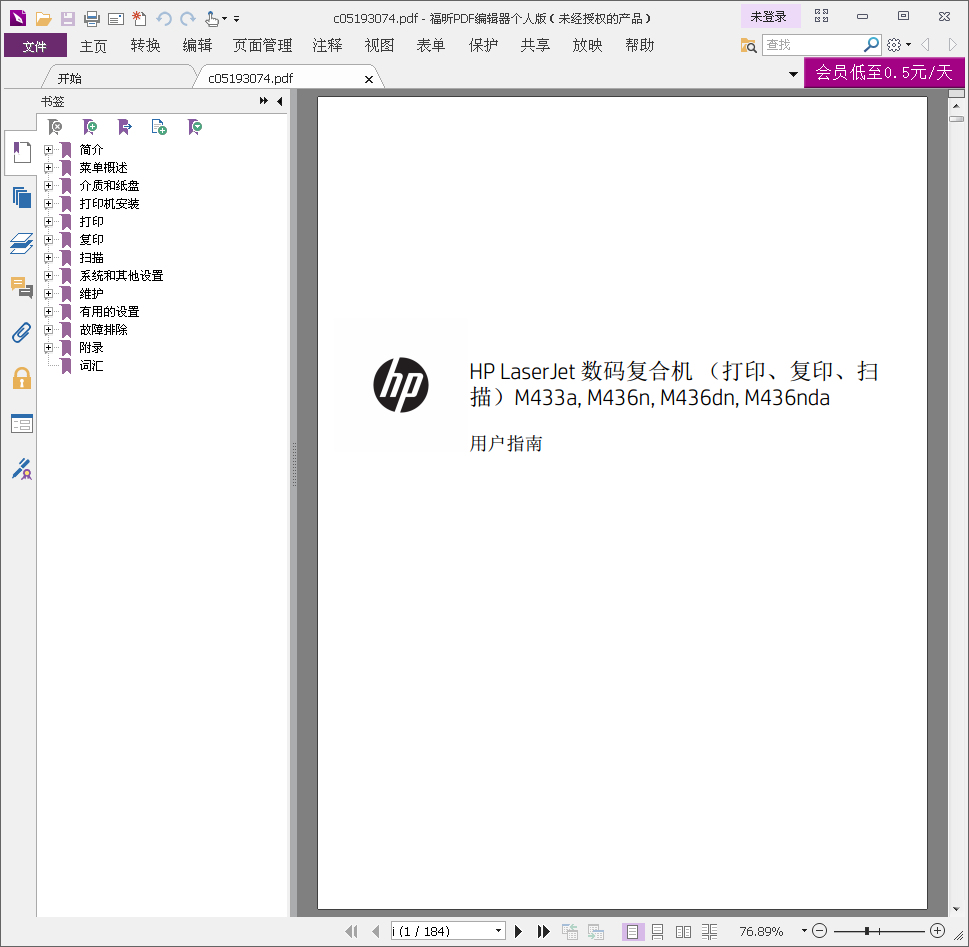Click the email document icon in quick toolbar
Image resolution: width=969 pixels, height=947 pixels.
[116, 19]
